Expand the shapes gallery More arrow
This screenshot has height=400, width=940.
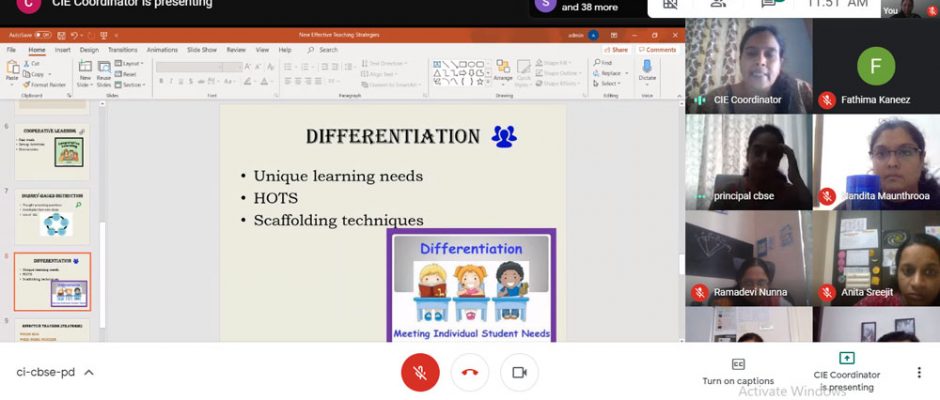click(488, 82)
